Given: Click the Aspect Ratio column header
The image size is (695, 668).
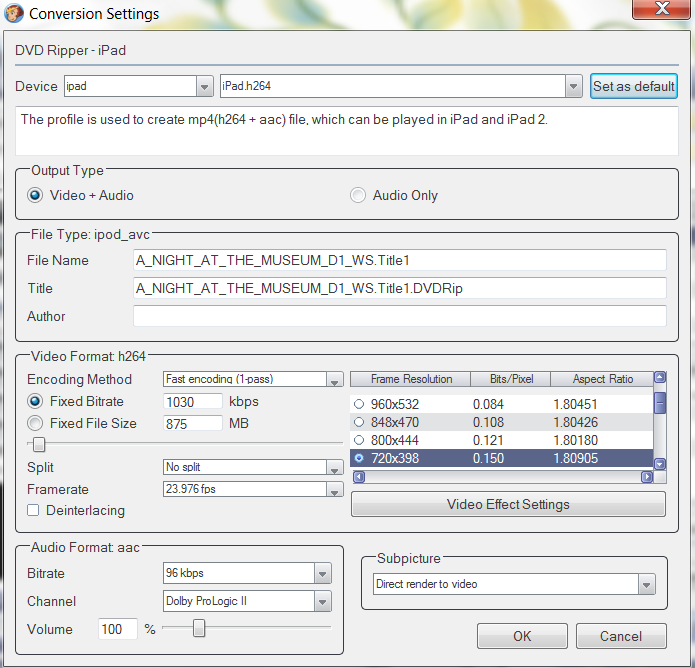Looking at the screenshot, I should (x=602, y=379).
